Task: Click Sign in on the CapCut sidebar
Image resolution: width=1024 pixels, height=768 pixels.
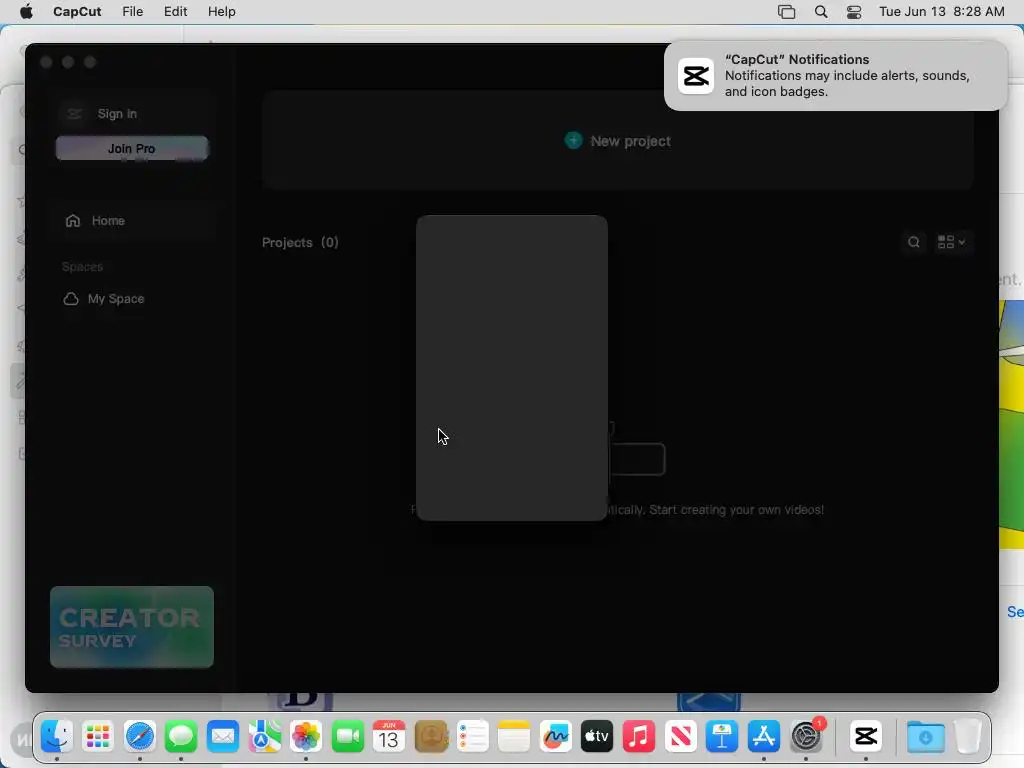Action: pyautogui.click(x=117, y=114)
